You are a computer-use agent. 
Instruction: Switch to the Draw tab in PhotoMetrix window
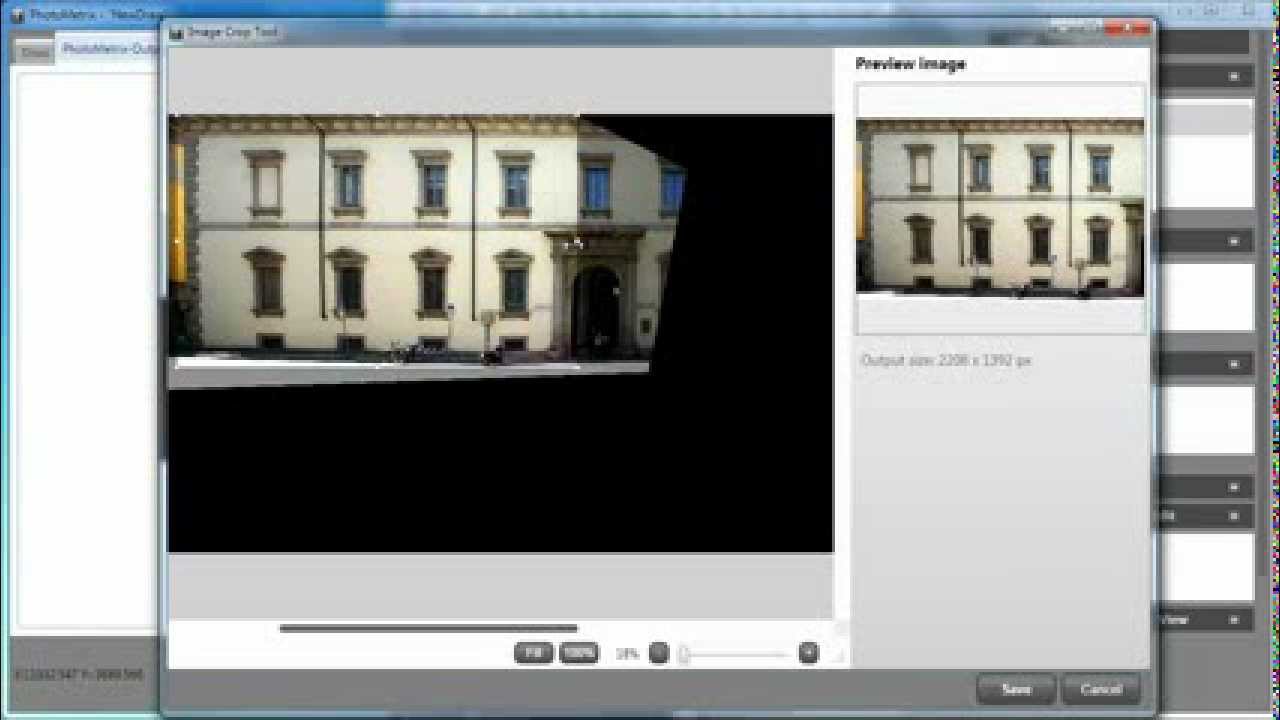click(x=35, y=52)
